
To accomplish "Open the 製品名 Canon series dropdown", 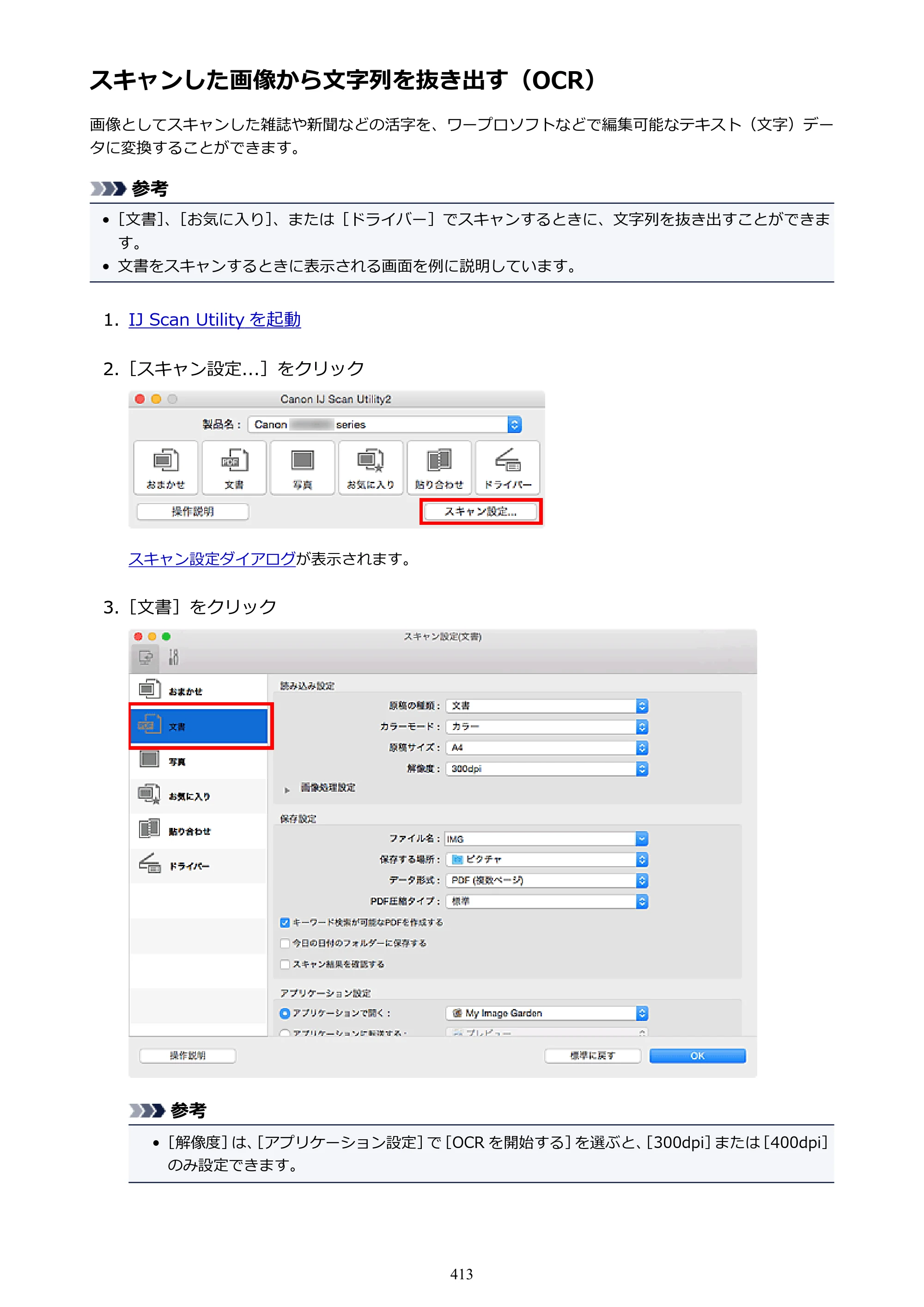I will click(385, 425).
